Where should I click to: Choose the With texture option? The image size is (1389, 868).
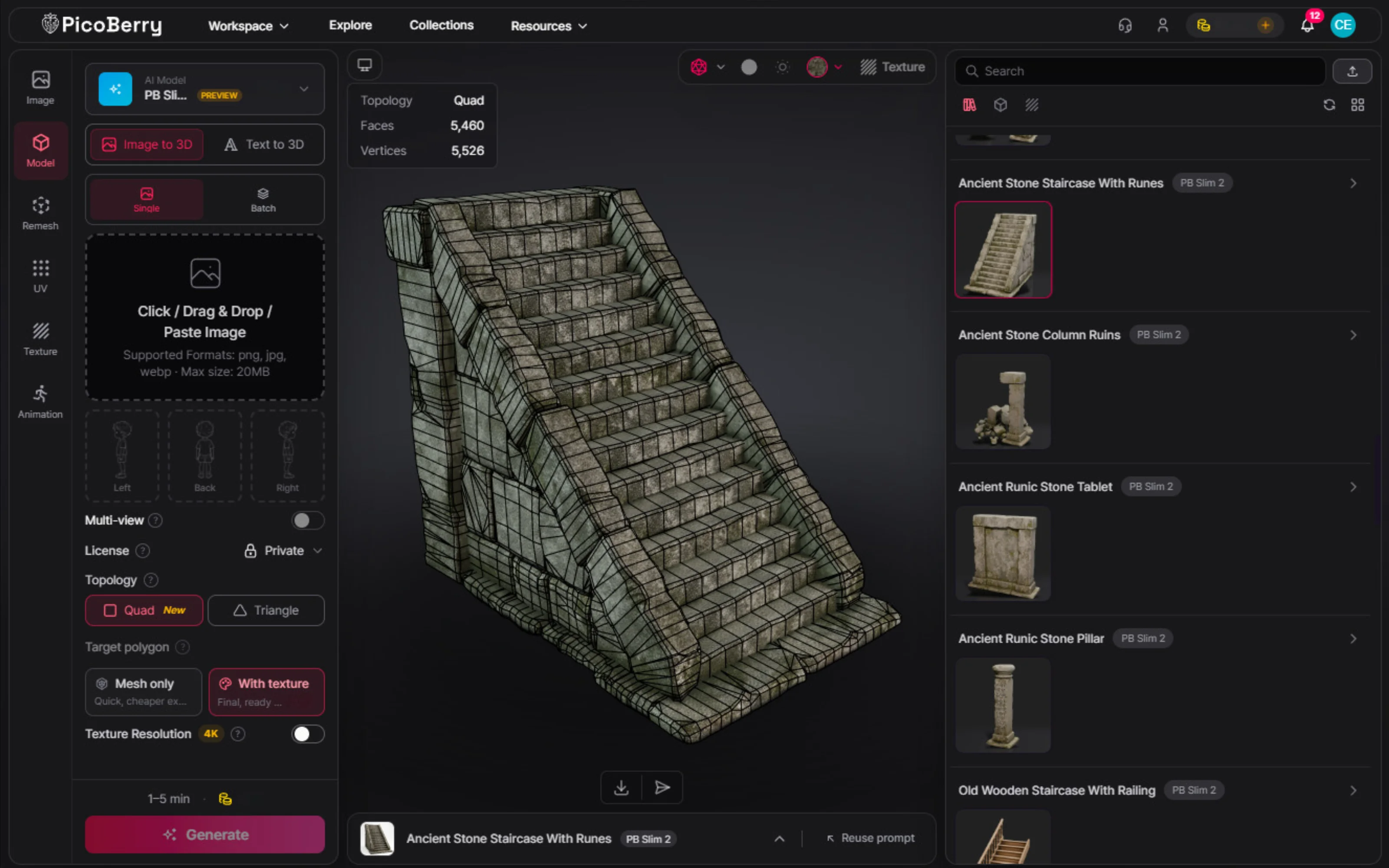click(x=267, y=692)
